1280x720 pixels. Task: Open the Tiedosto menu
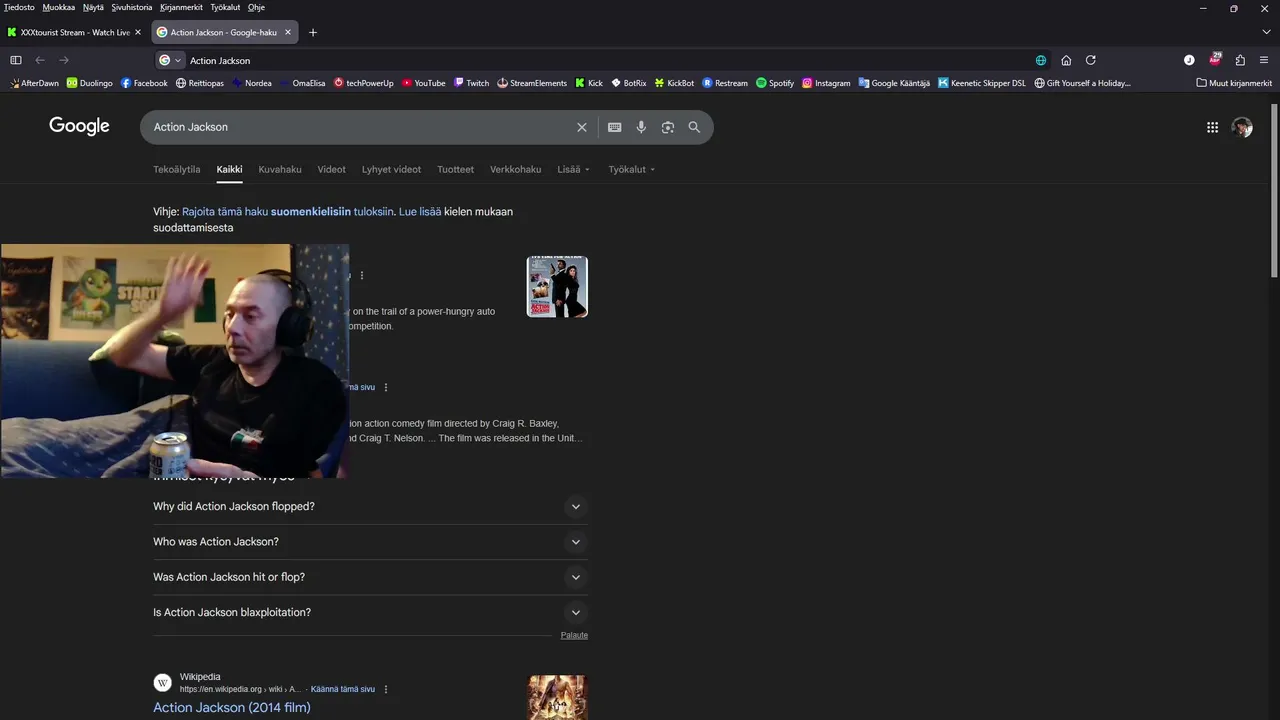click(x=19, y=7)
